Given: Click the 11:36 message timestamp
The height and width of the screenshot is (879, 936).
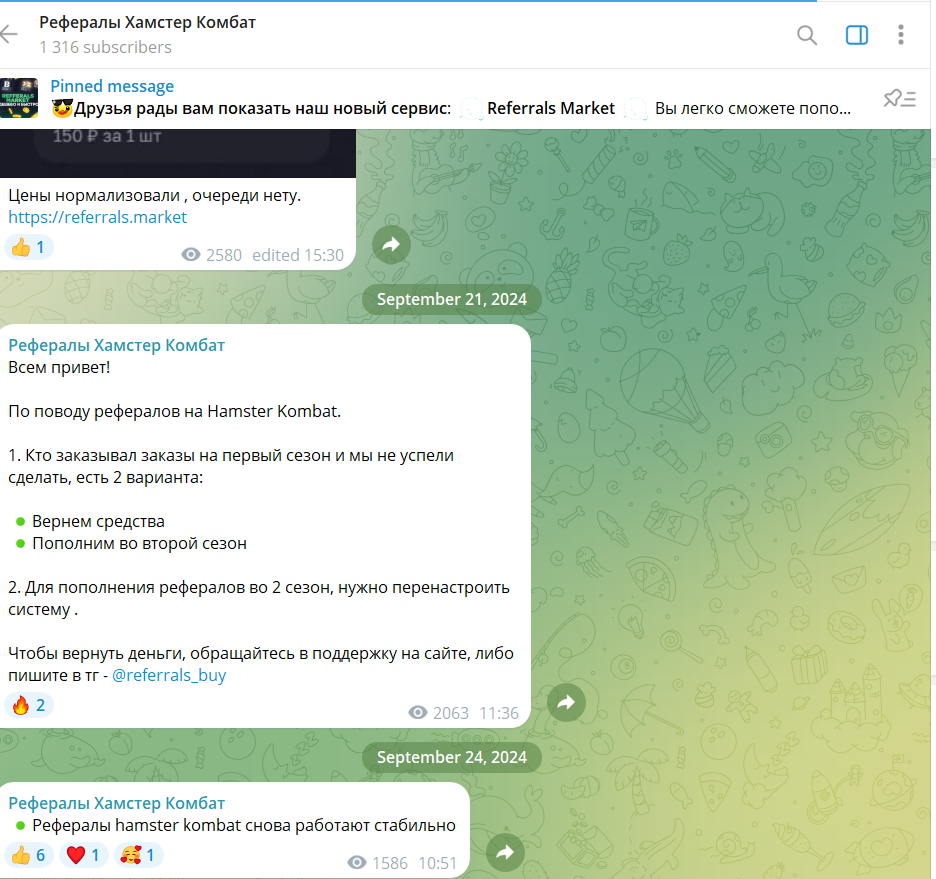Looking at the screenshot, I should coord(499,713).
